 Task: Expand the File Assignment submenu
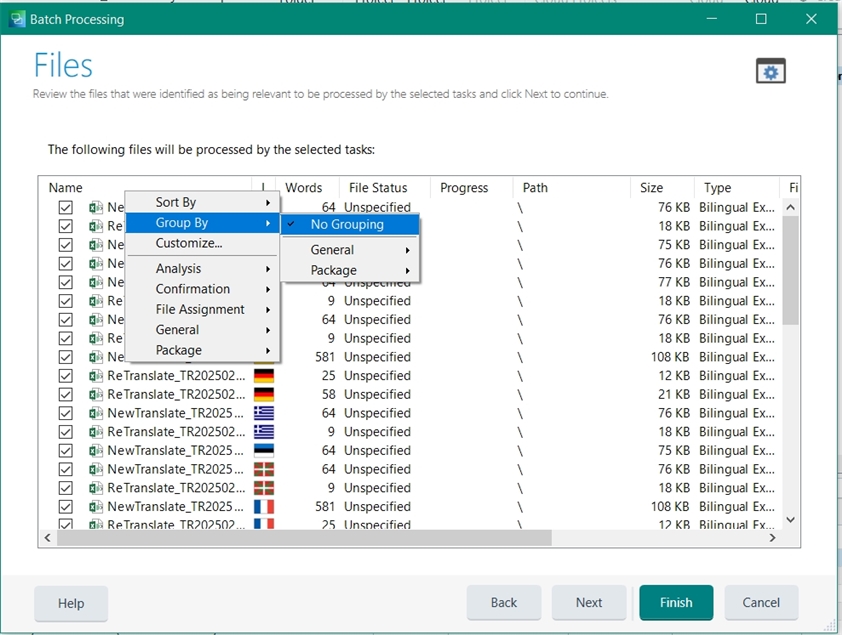click(202, 310)
